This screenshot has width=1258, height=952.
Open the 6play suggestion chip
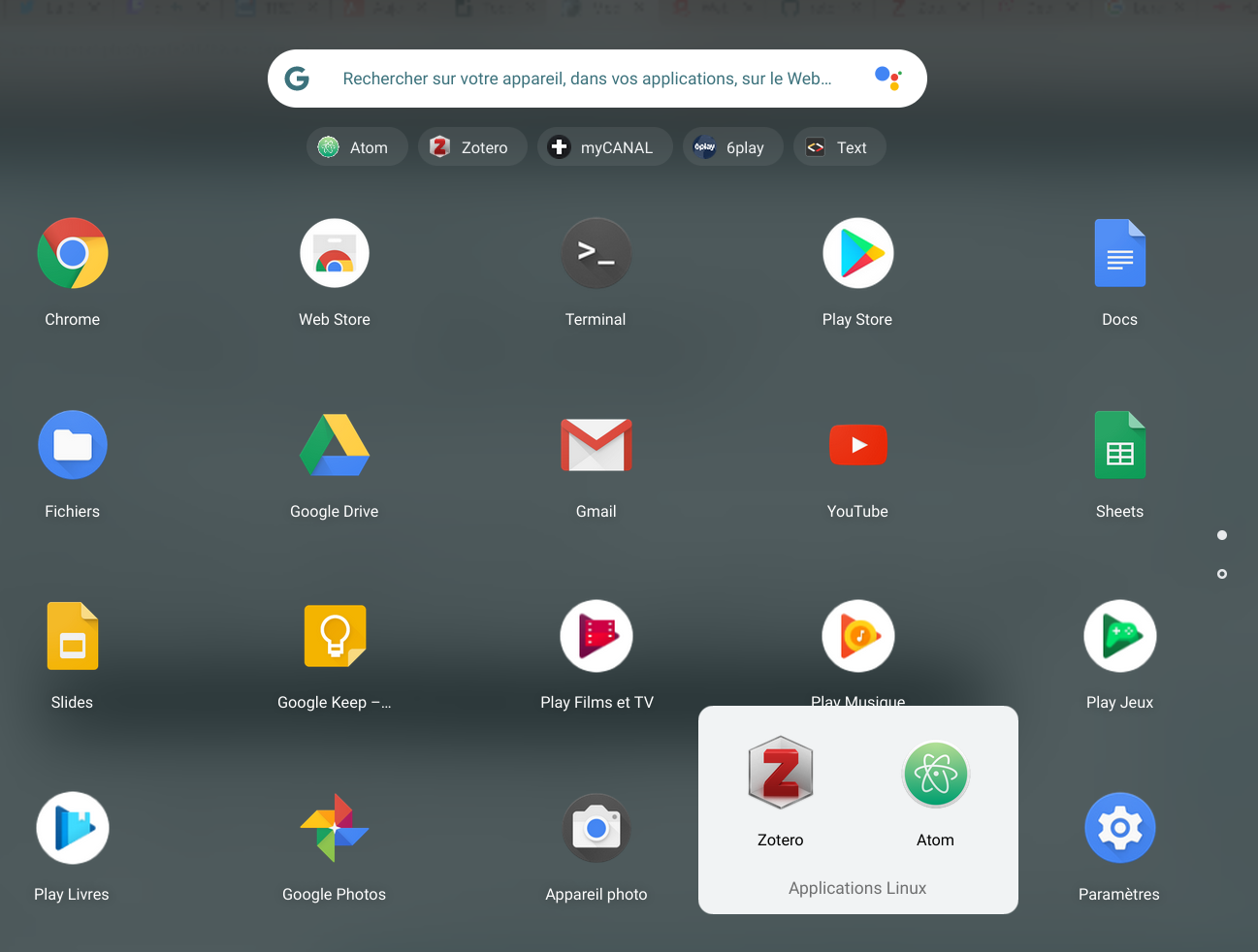point(732,147)
